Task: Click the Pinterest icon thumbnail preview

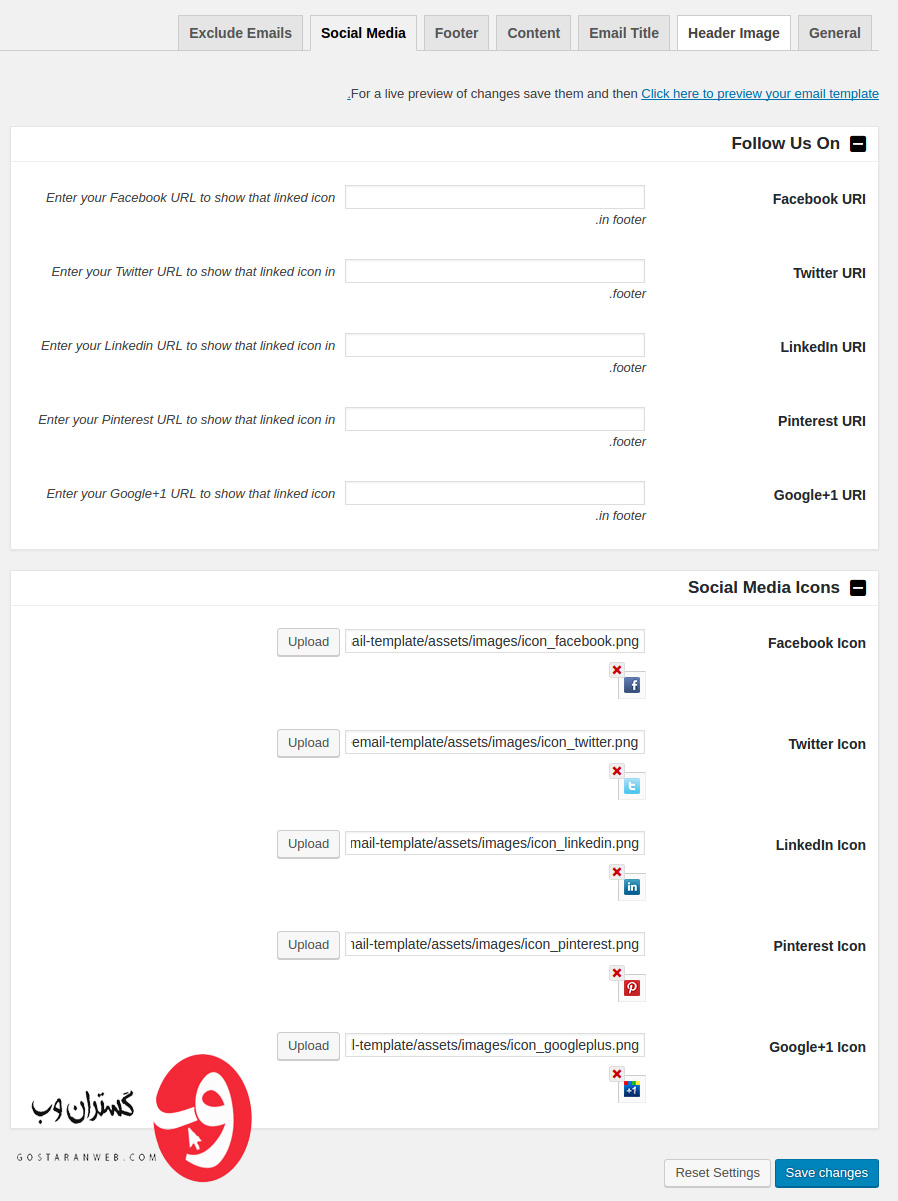Action: tap(632, 988)
